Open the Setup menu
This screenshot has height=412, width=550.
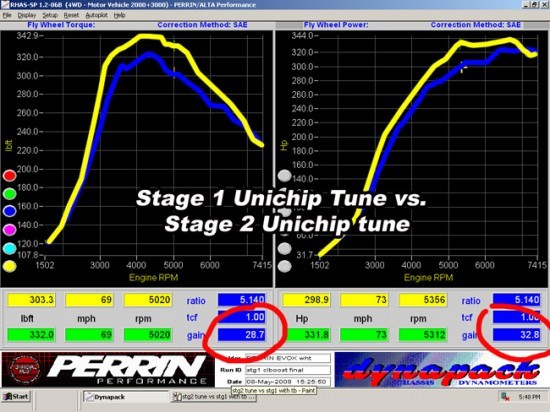[50, 15]
